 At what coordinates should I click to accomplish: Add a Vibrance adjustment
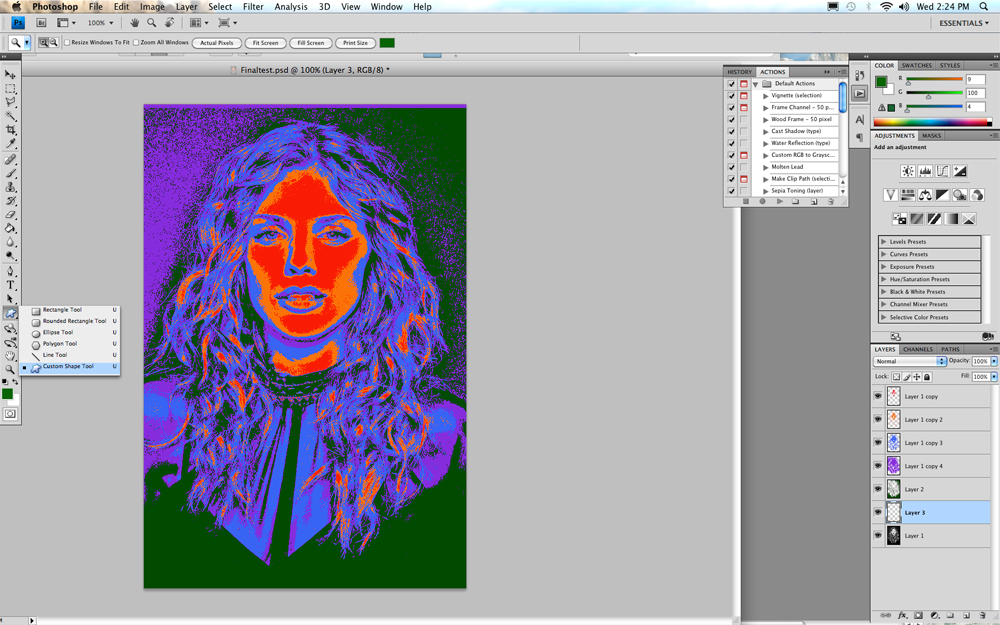(890, 195)
